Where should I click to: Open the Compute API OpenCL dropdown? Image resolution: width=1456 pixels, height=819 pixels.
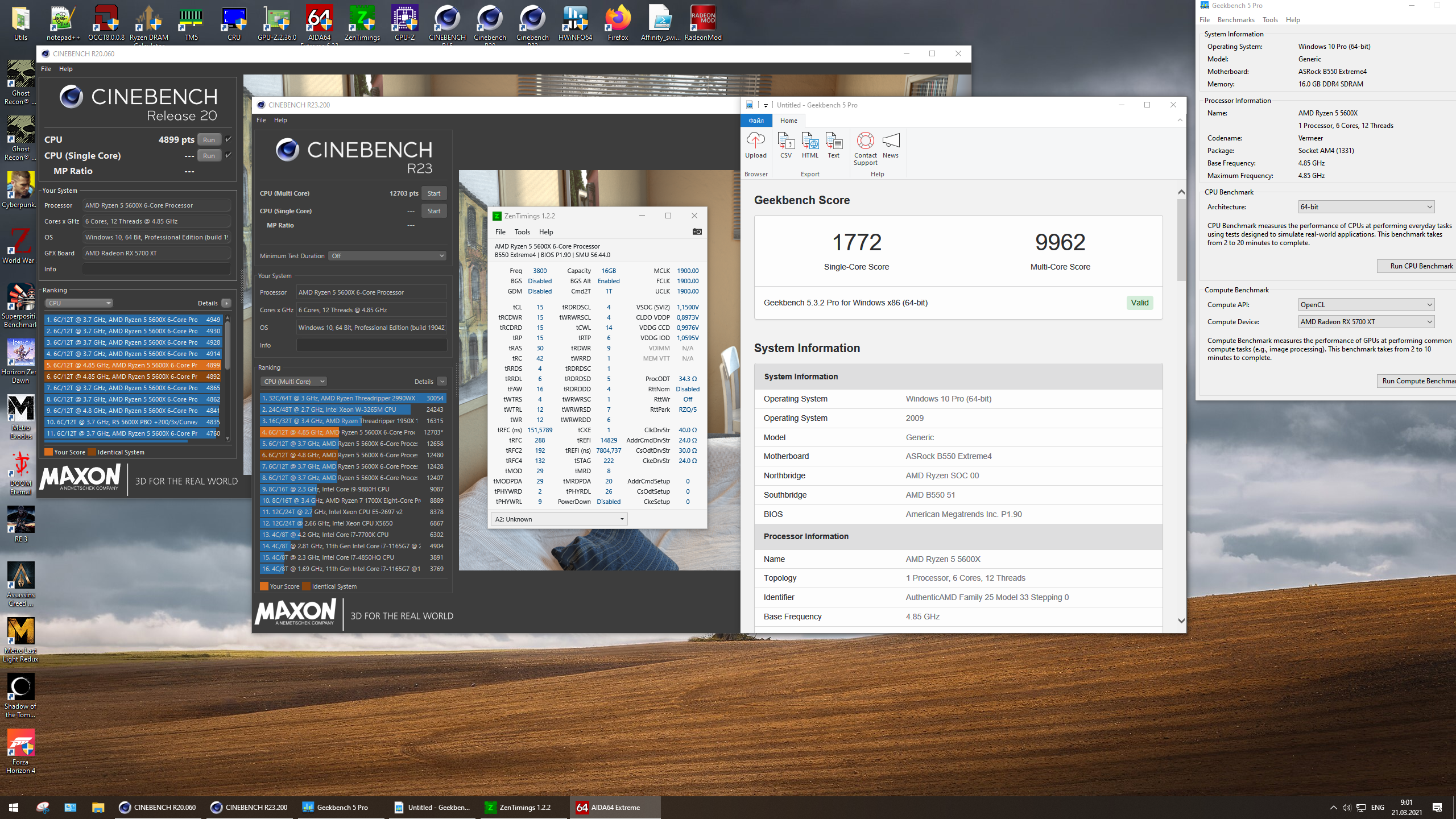click(x=1366, y=305)
